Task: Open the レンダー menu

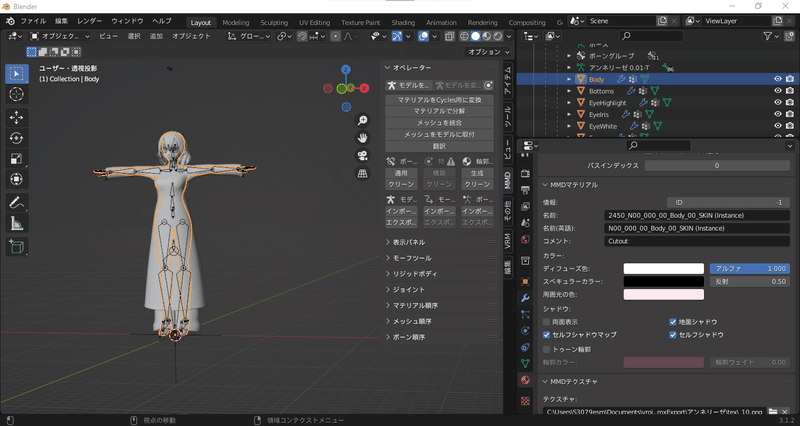Action: [x=89, y=21]
